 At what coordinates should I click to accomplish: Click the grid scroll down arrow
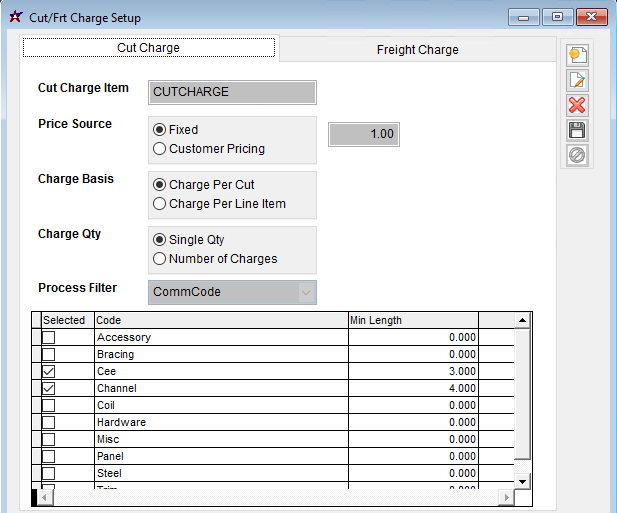click(522, 481)
